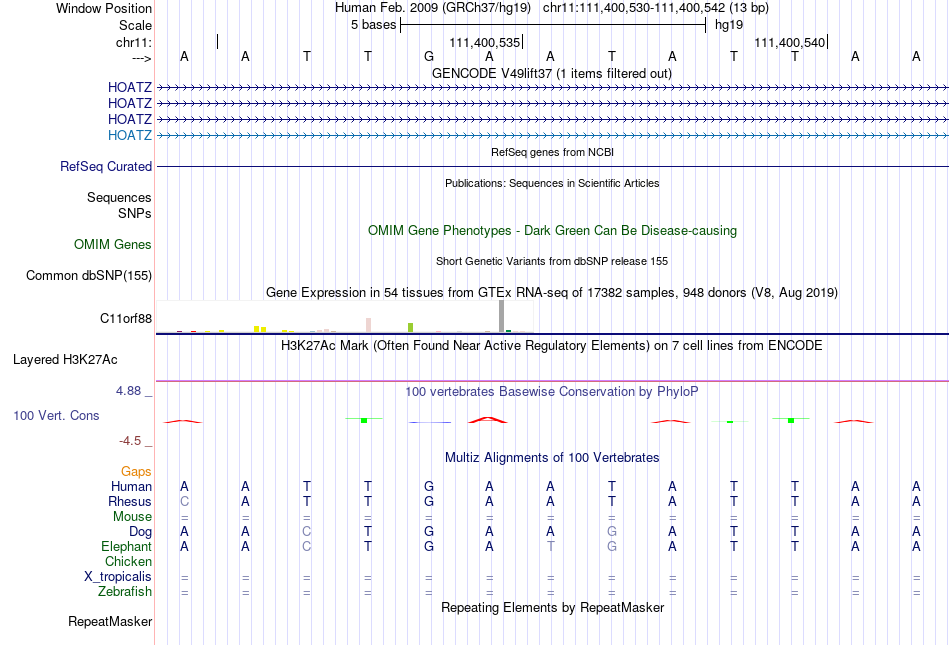Click the X_tropicalis species label
The width and height of the screenshot is (950, 645).
pyautogui.click(x=118, y=577)
